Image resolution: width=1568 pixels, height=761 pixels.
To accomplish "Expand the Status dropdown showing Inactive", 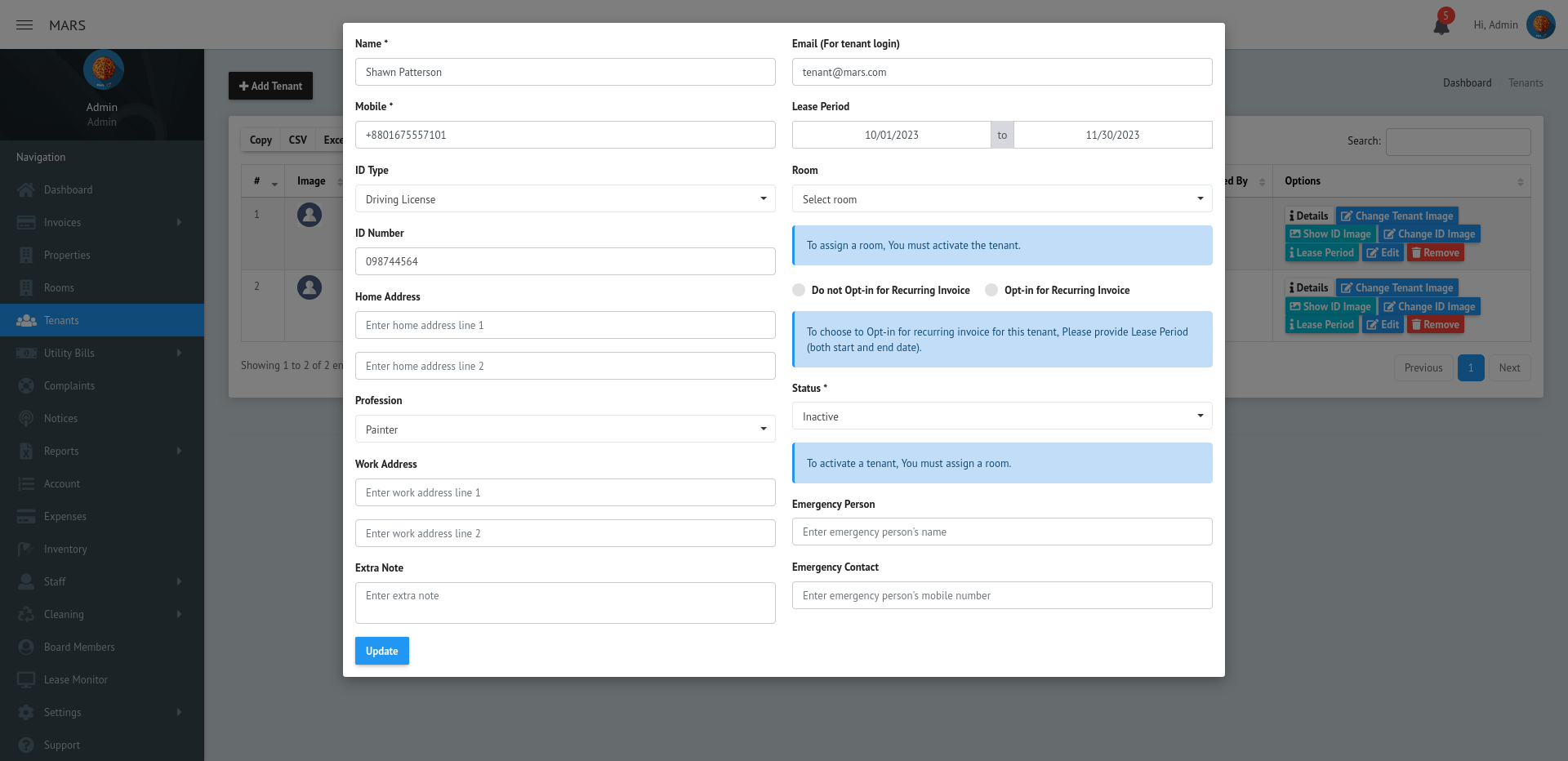I will pos(1002,416).
